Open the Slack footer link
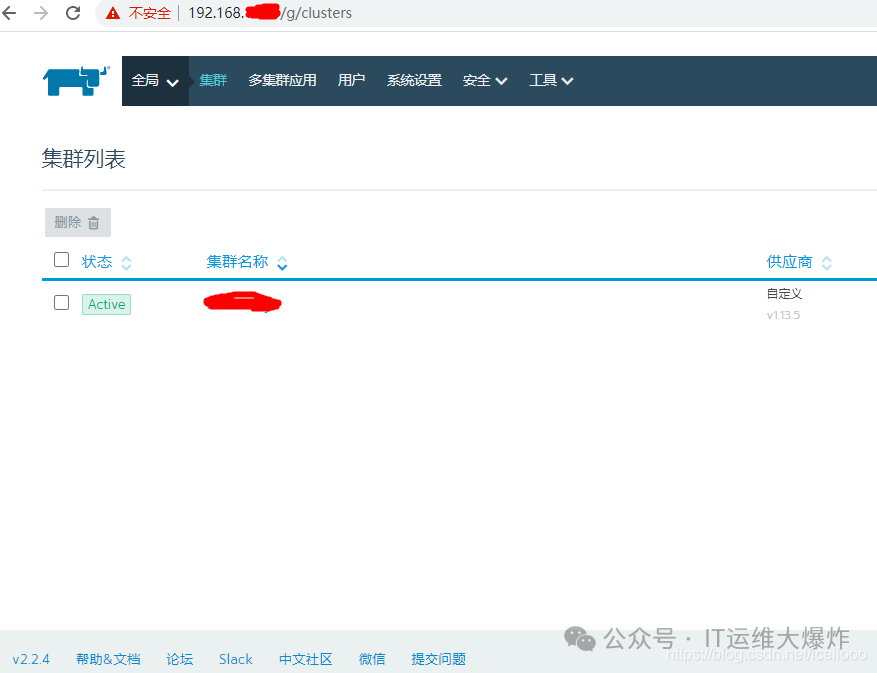 click(235, 659)
